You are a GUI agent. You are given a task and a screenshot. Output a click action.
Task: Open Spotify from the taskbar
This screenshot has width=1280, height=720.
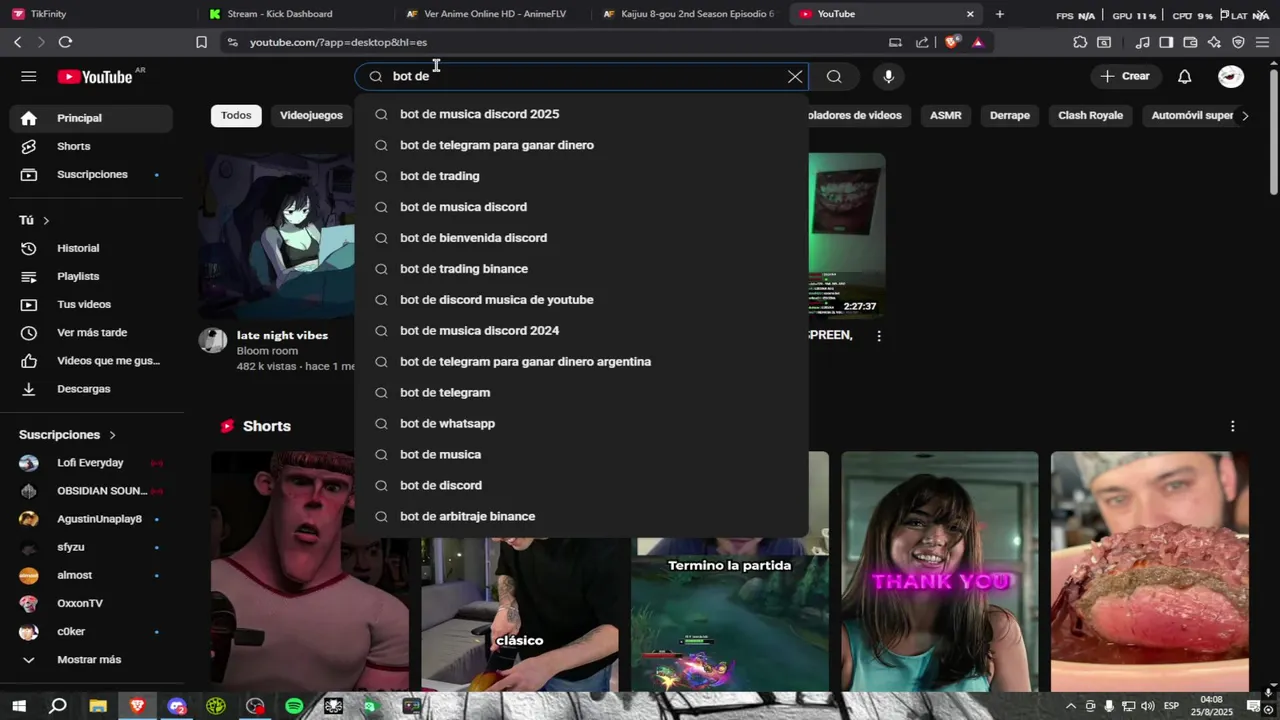click(x=294, y=706)
